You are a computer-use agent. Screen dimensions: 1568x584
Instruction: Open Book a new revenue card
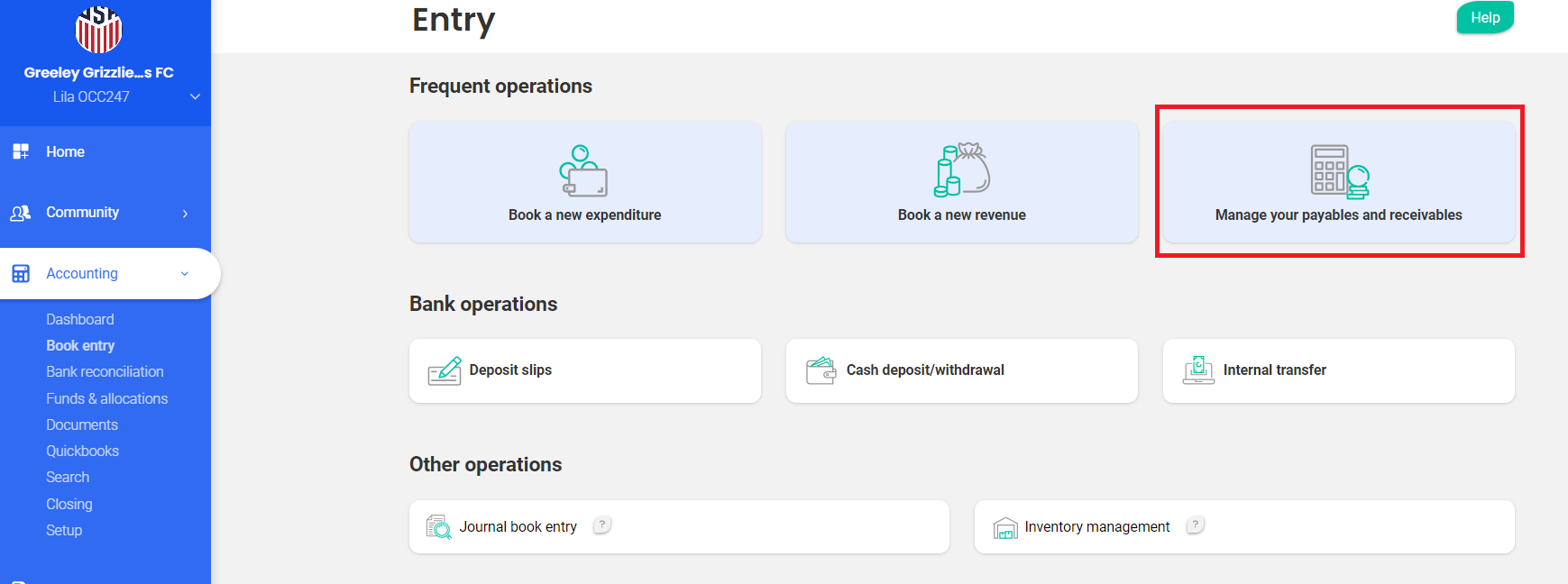pos(961,182)
